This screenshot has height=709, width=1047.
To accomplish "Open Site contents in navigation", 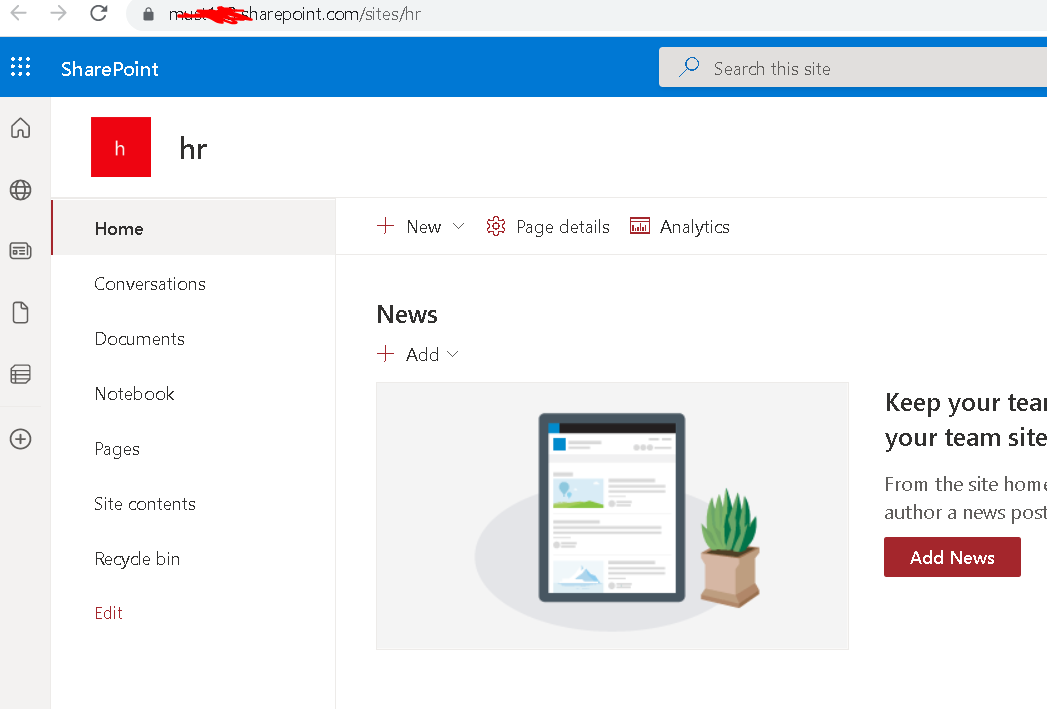I will (145, 504).
